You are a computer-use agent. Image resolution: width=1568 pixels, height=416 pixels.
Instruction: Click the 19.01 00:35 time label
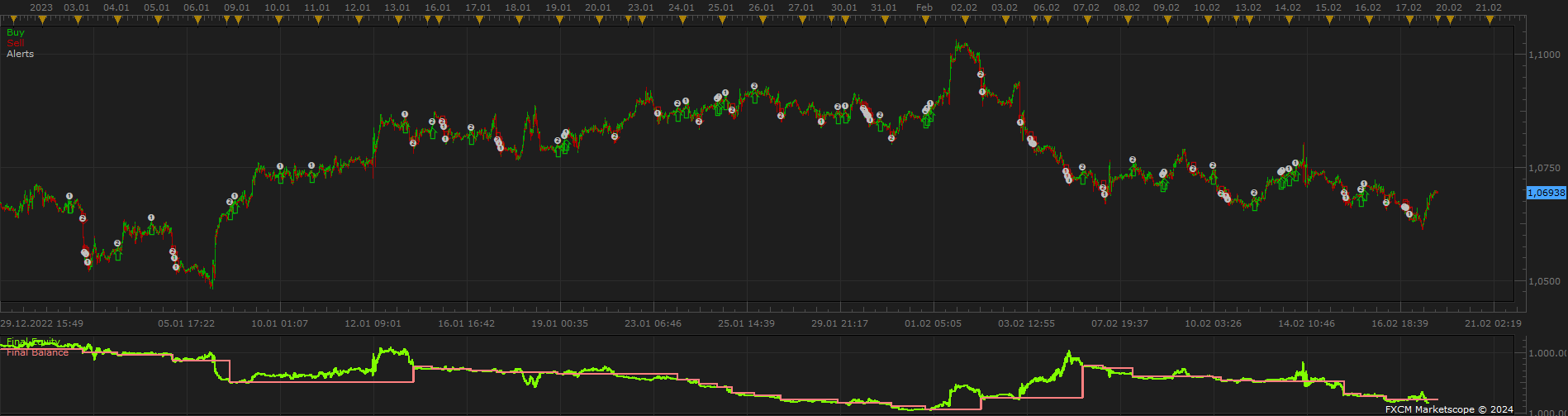point(560,323)
